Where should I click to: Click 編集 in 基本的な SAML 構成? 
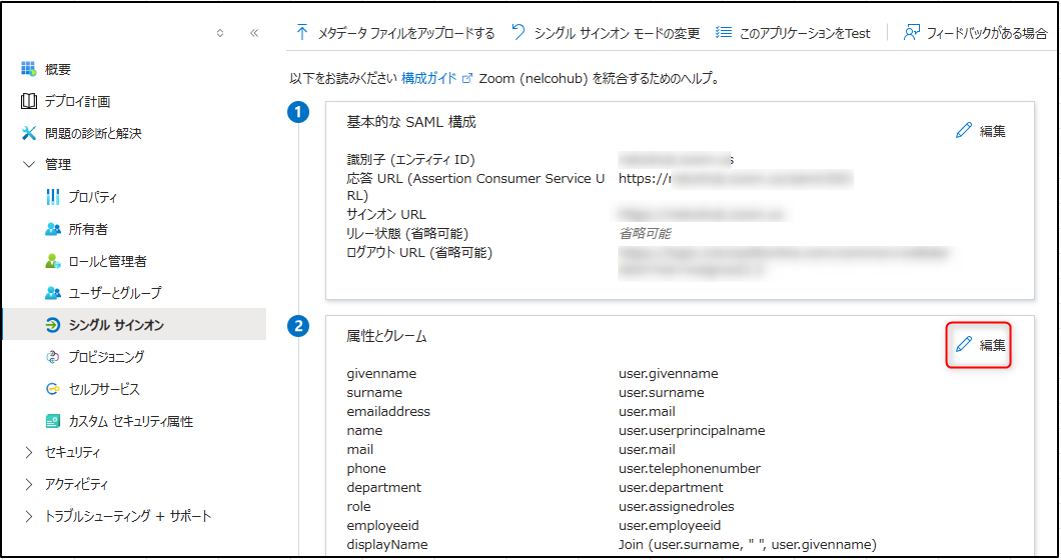[x=981, y=131]
